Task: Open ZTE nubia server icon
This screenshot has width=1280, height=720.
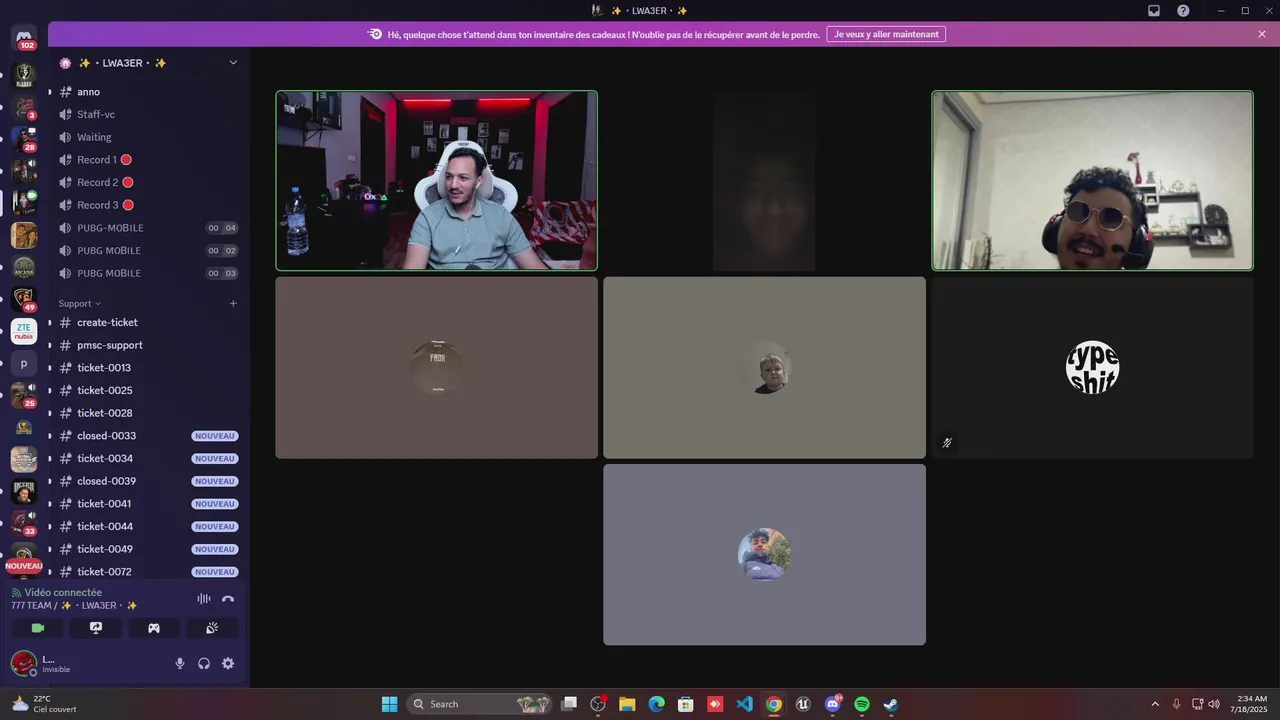Action: click(24, 331)
